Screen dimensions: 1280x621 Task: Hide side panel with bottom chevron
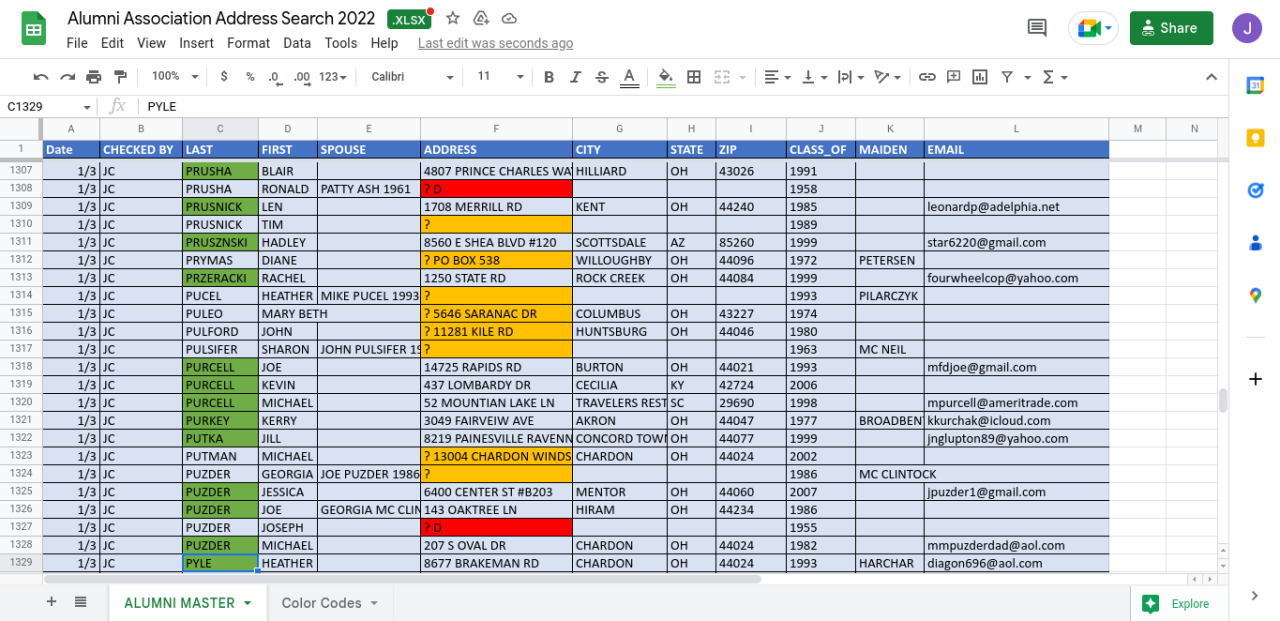coord(1255,596)
